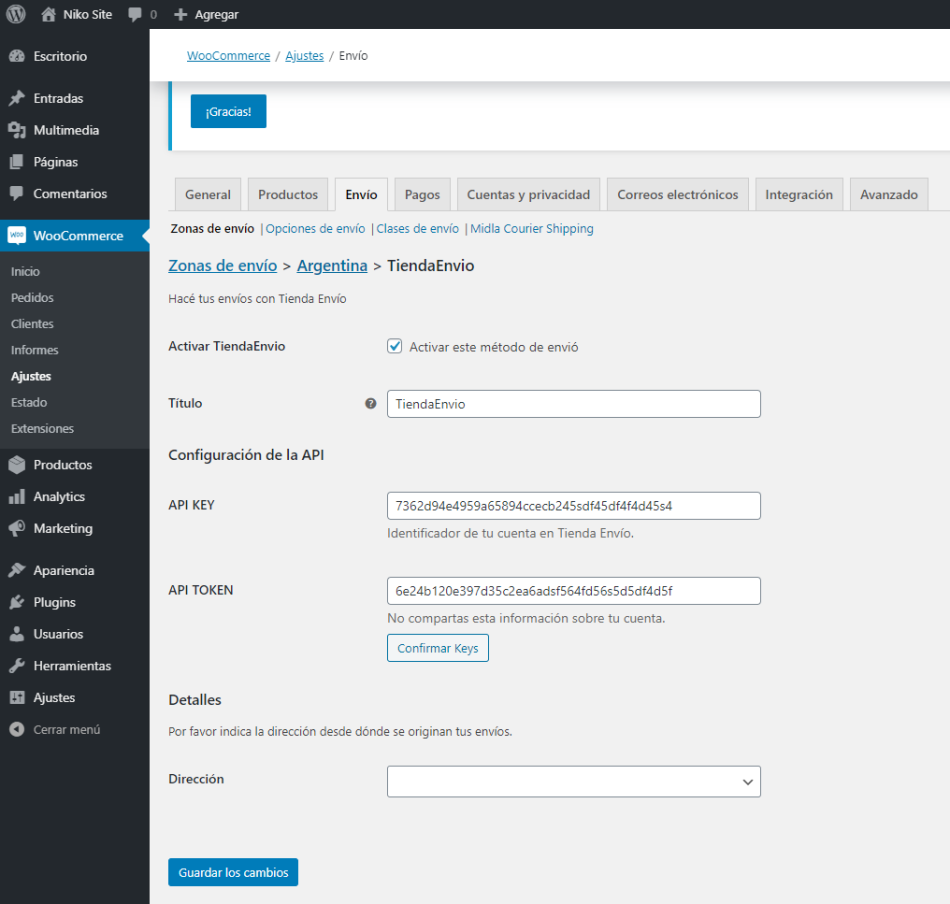Open the Midla Courier Shipping link
950x904 pixels.
[x=532, y=229]
